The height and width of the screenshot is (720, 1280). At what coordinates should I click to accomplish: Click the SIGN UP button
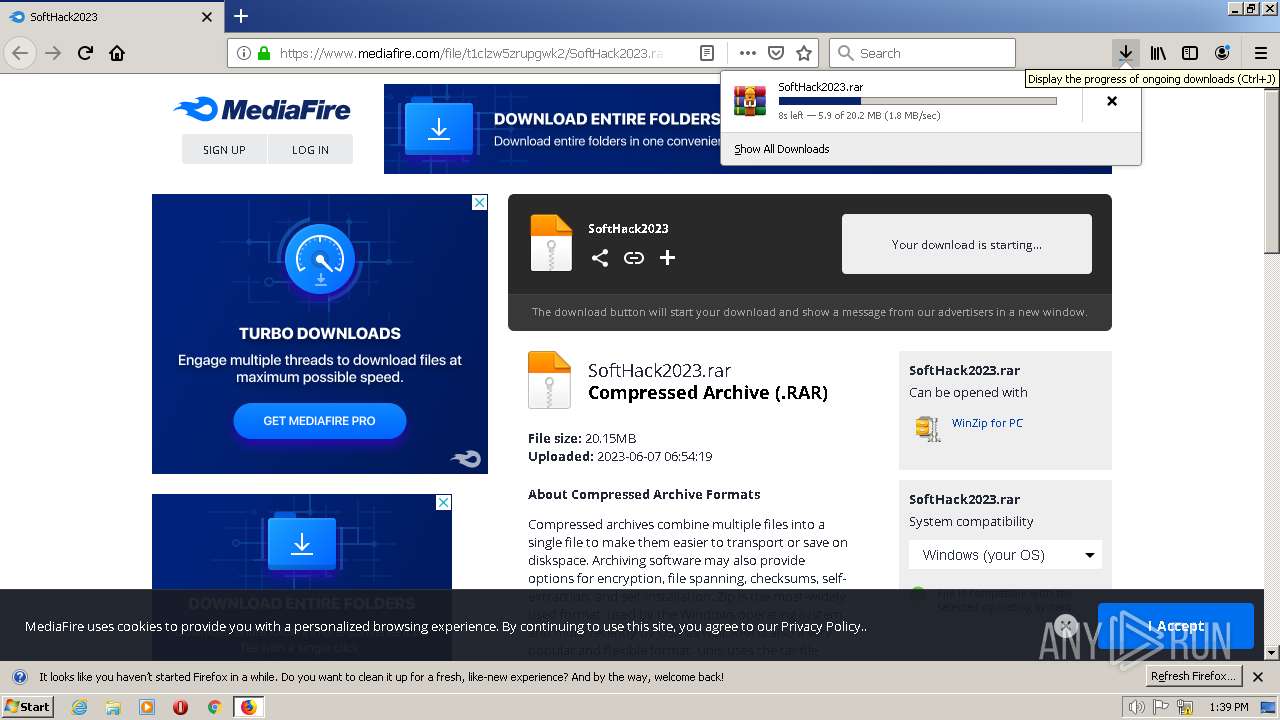tap(224, 149)
